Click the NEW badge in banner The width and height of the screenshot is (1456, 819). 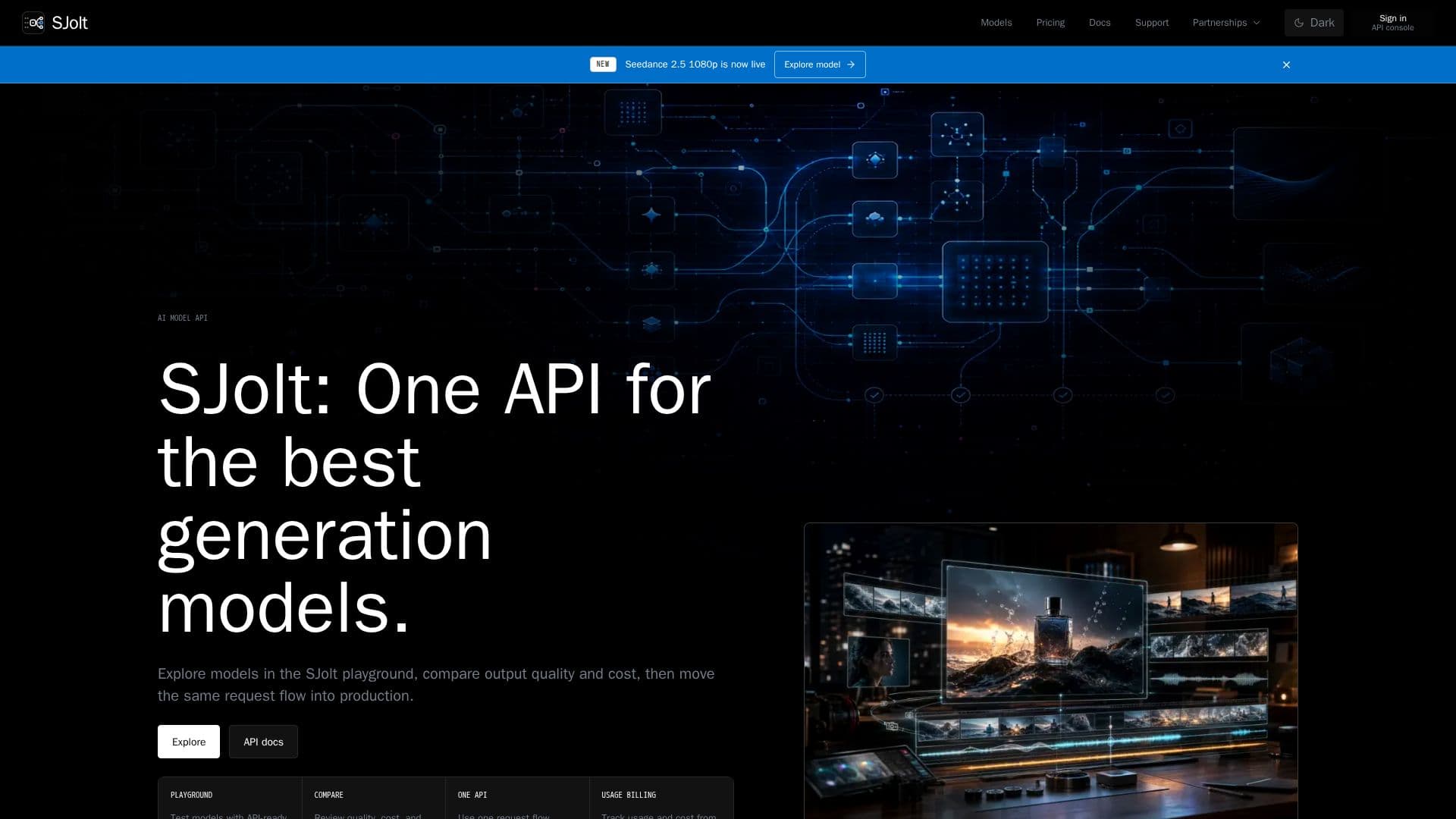coord(603,64)
